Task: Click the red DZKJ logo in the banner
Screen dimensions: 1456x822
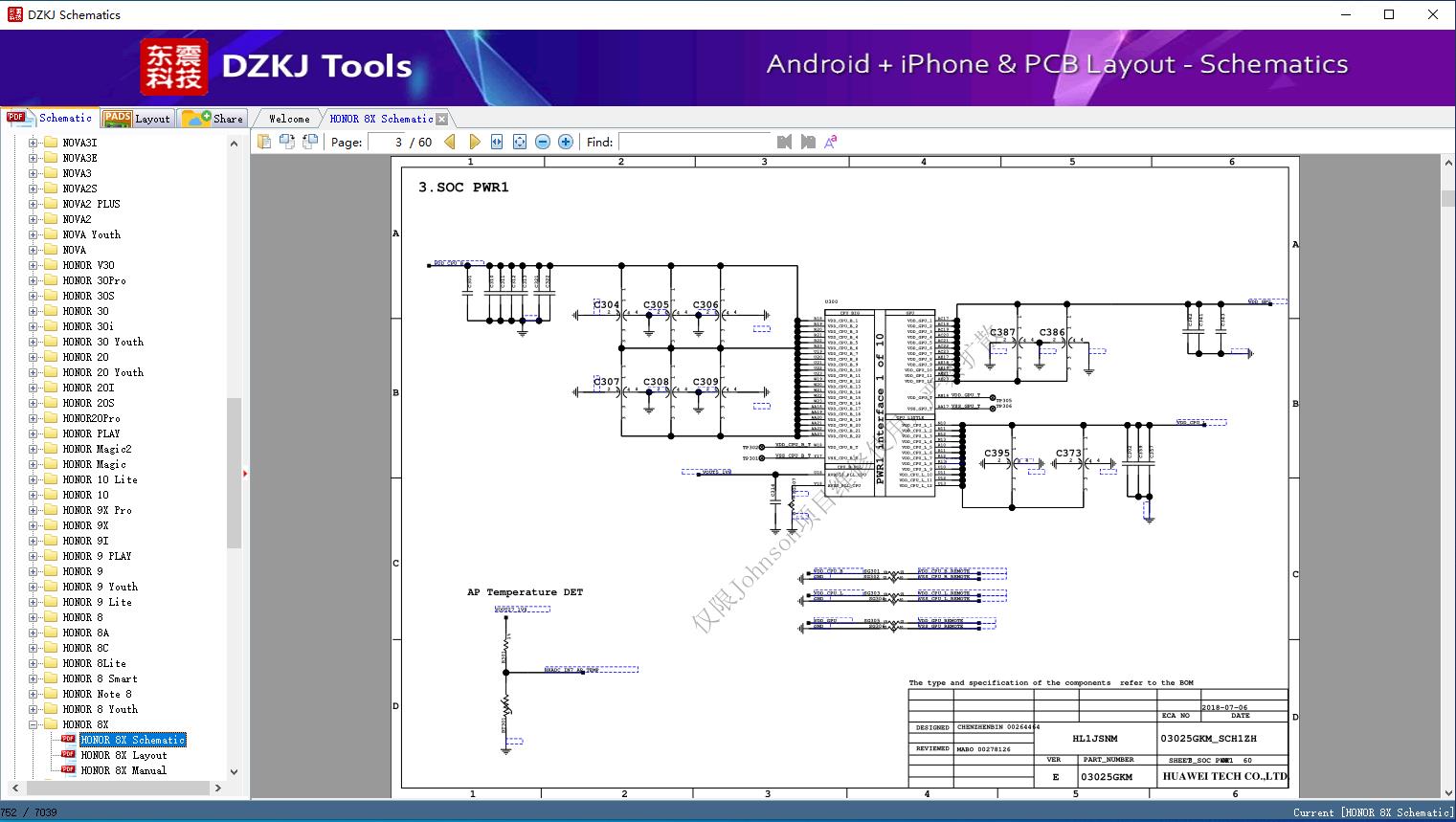Action: (174, 67)
